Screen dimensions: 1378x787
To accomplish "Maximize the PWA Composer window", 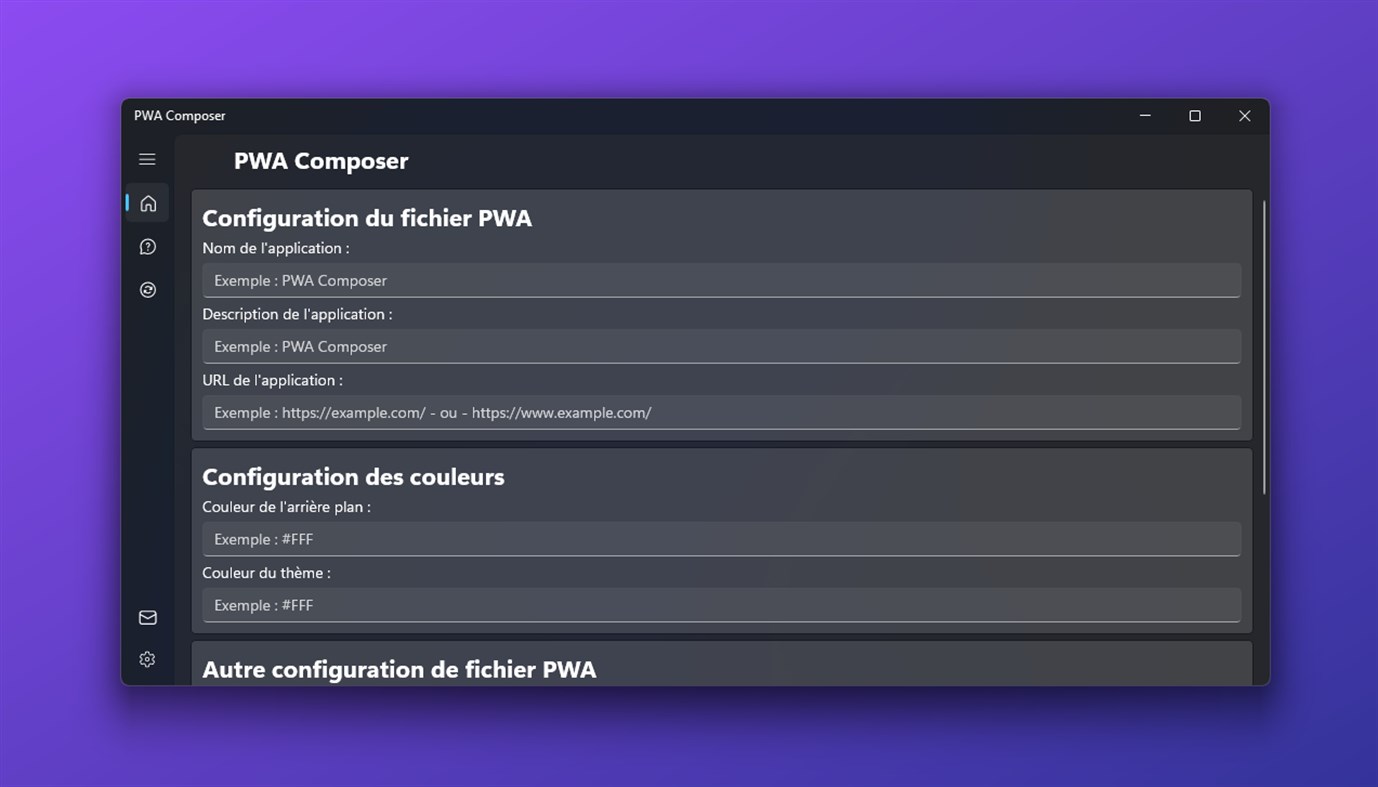I will coord(1195,116).
